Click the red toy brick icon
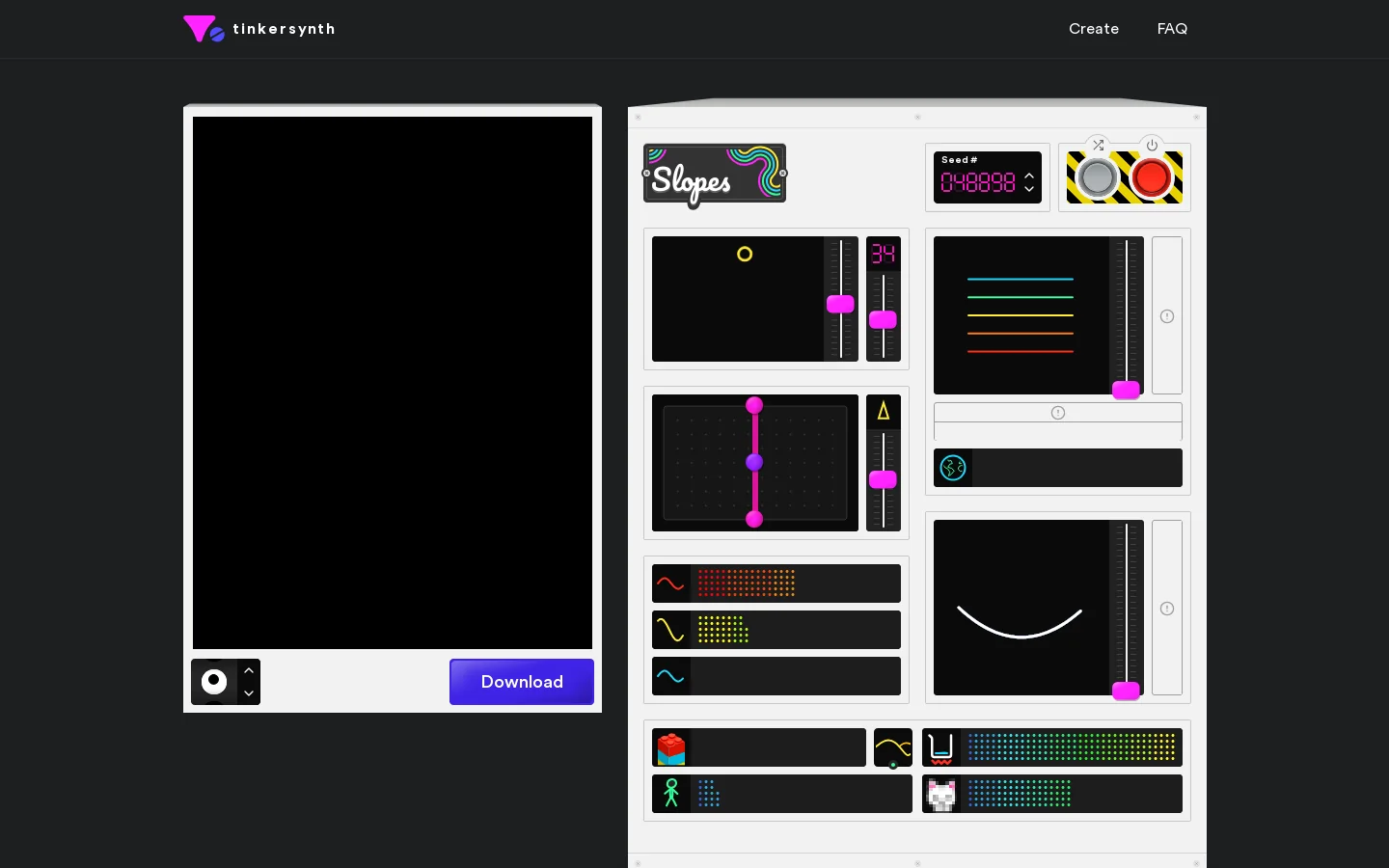The height and width of the screenshot is (868, 1389). pos(671,747)
